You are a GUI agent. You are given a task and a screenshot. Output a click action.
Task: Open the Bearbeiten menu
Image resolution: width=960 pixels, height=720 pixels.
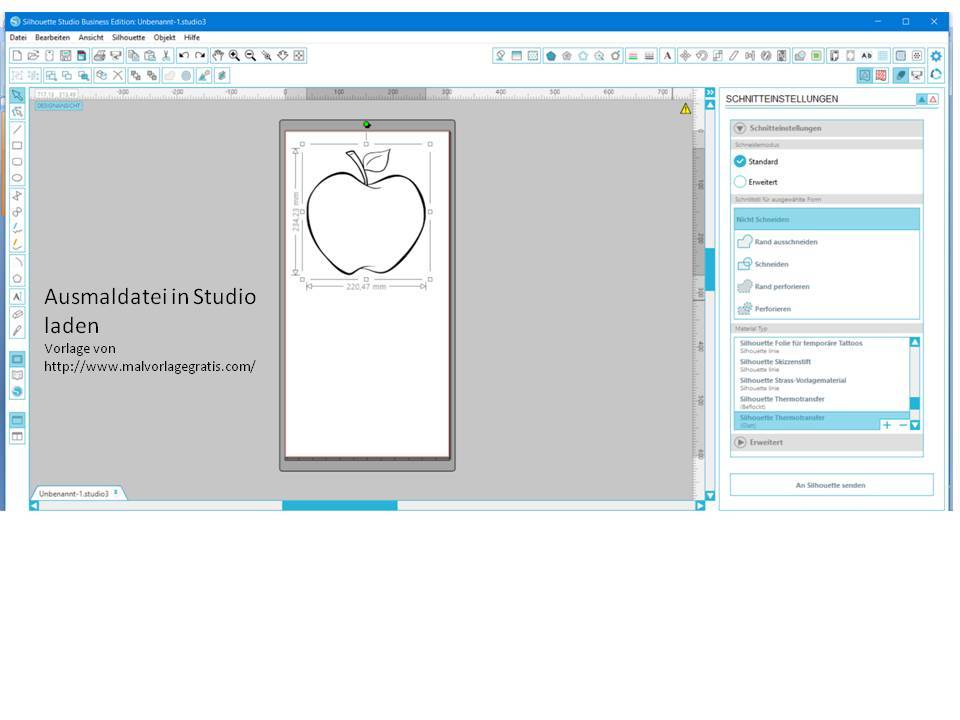tap(53, 37)
